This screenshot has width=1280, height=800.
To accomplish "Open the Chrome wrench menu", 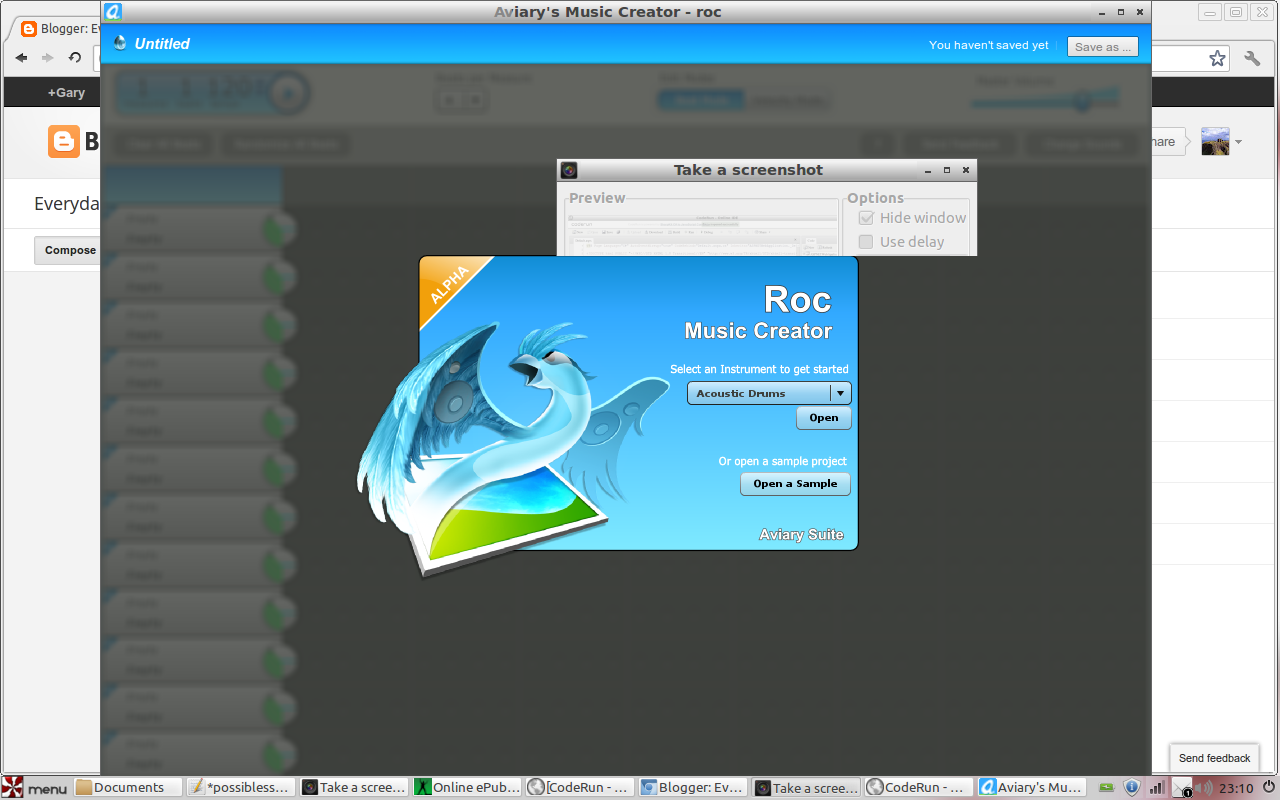I will point(1252,58).
